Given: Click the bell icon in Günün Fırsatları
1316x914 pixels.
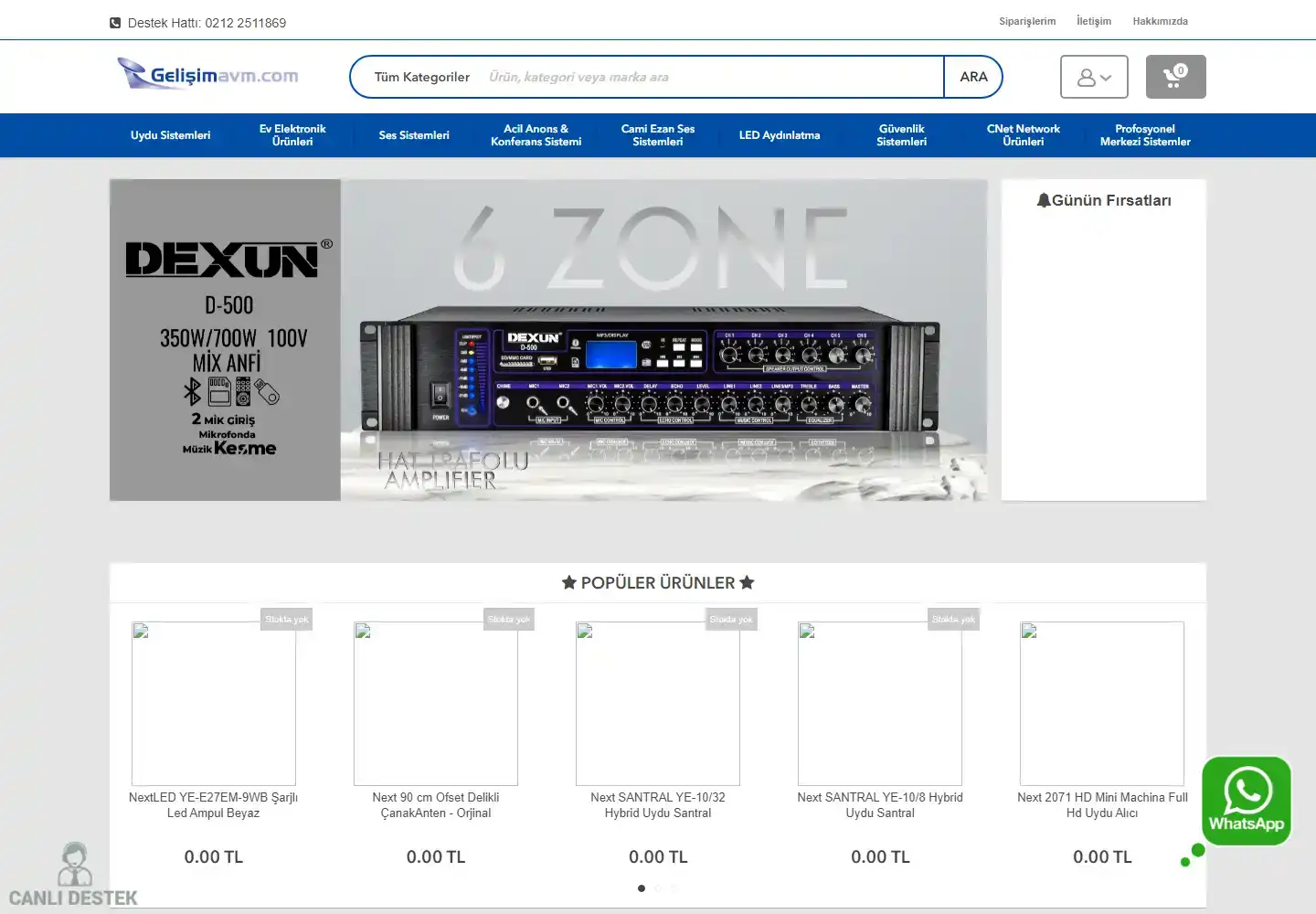Looking at the screenshot, I should coord(1044,200).
